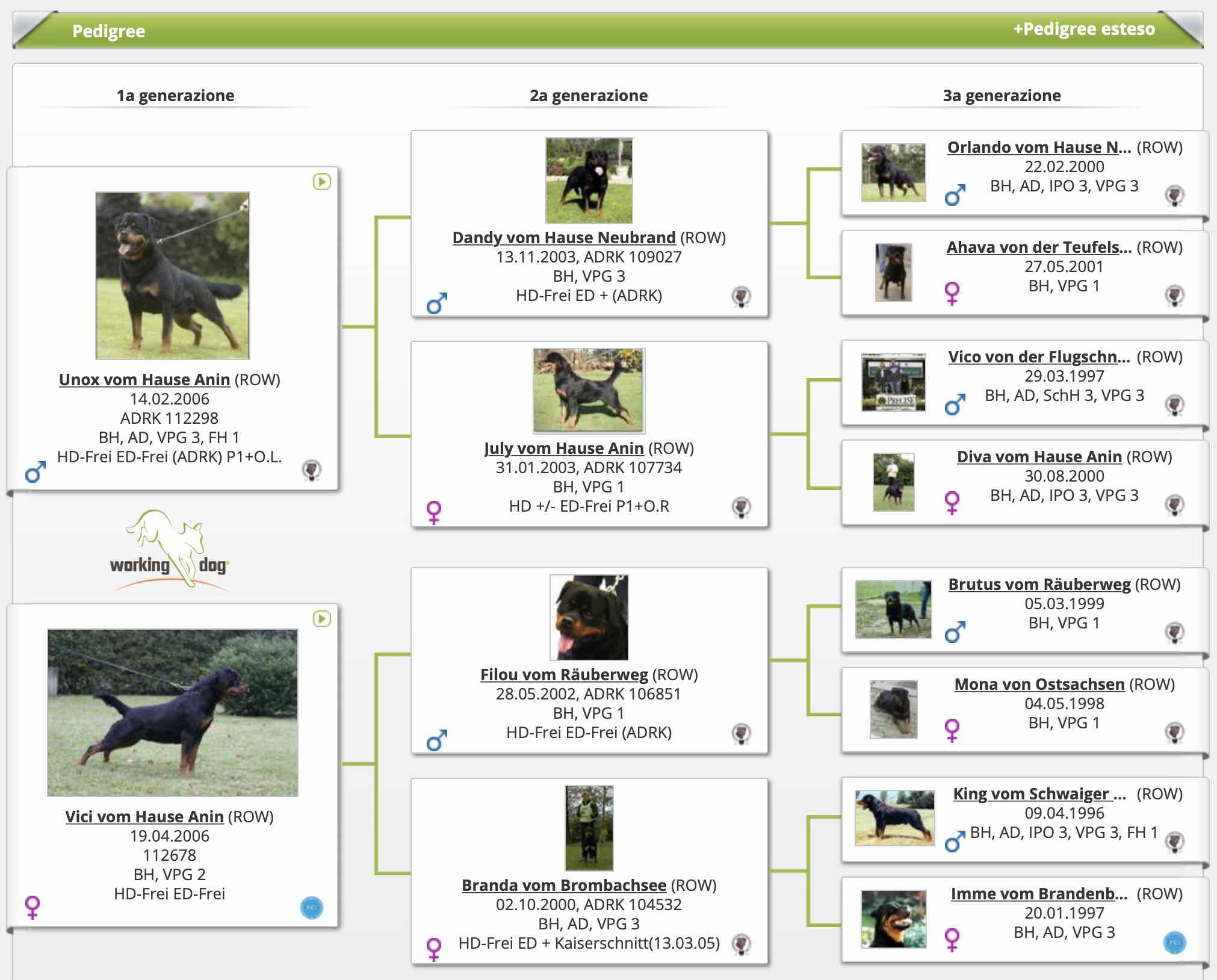Click the Pedigree header title

point(108,31)
